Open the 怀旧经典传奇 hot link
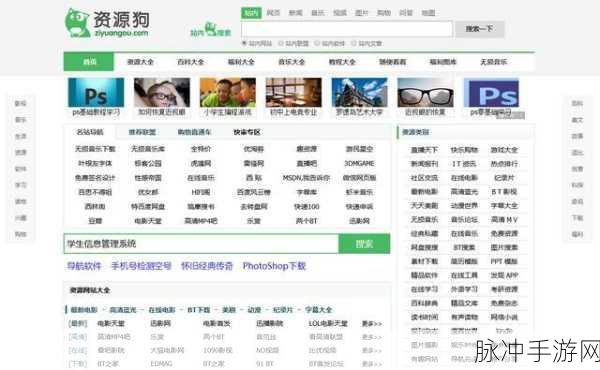Screen dimensions: 600x370 207,266
